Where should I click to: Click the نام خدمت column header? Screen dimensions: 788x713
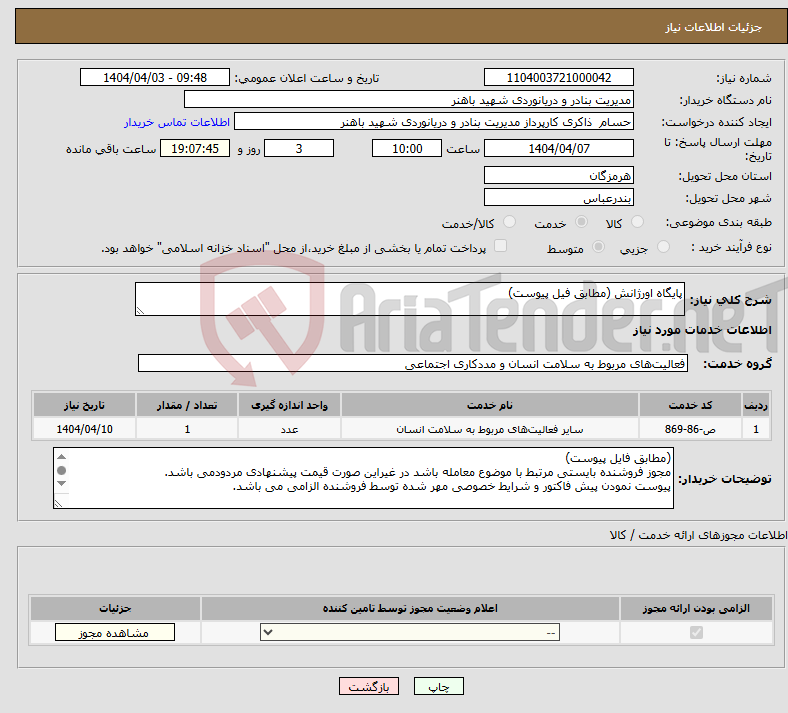(x=489, y=405)
